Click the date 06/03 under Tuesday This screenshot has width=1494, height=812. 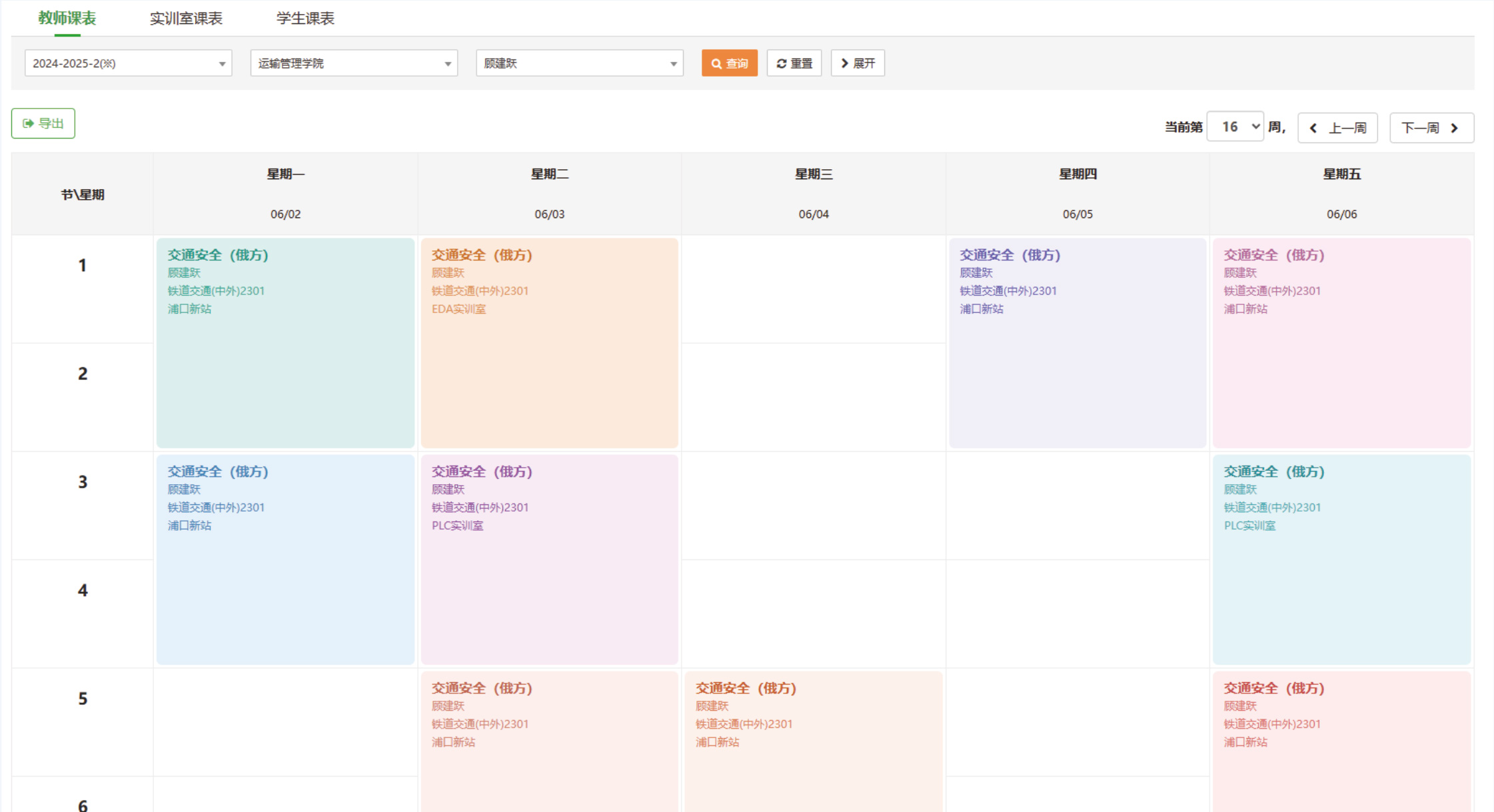(x=550, y=214)
